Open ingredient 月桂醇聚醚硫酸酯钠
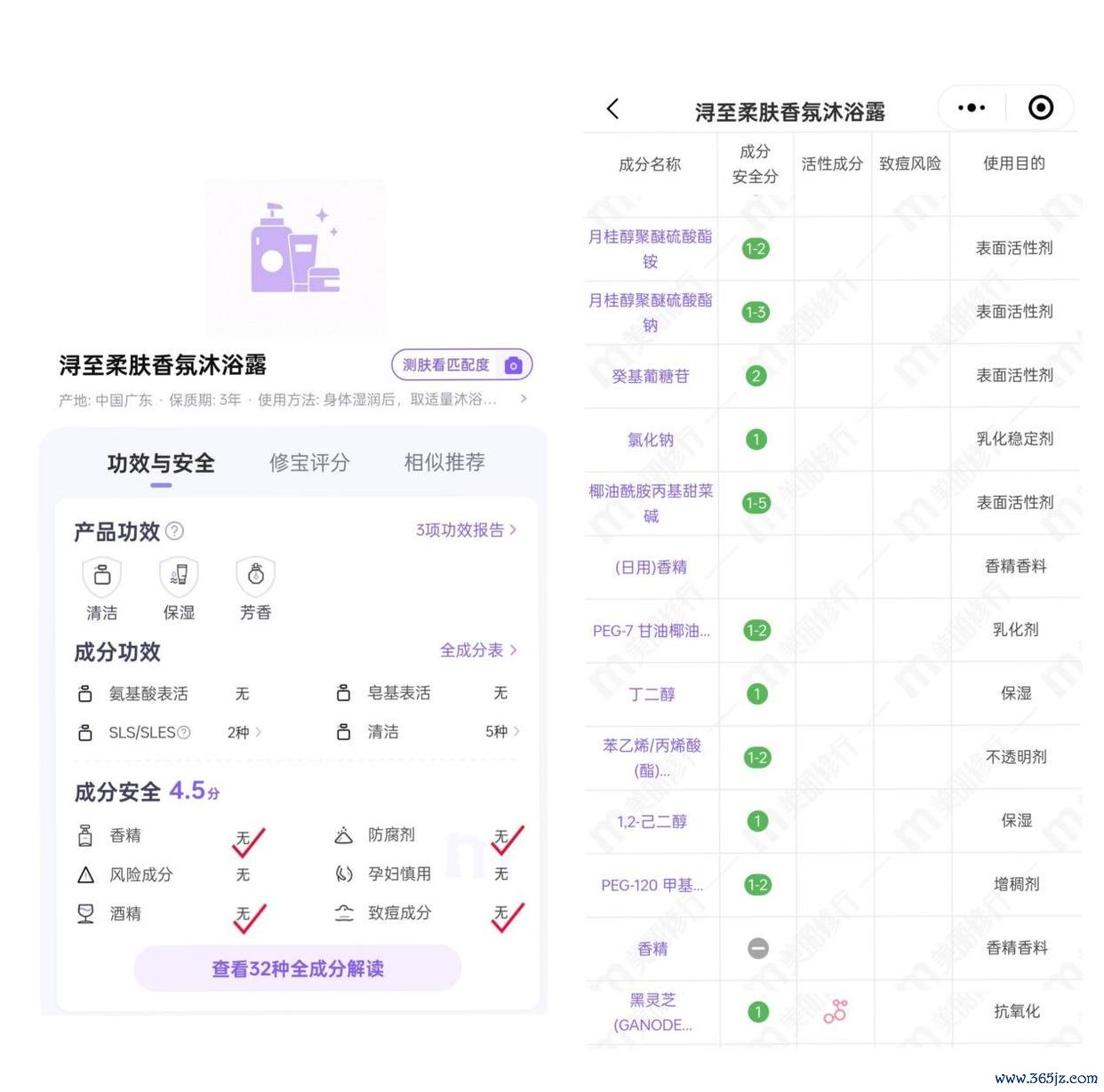 click(x=651, y=313)
